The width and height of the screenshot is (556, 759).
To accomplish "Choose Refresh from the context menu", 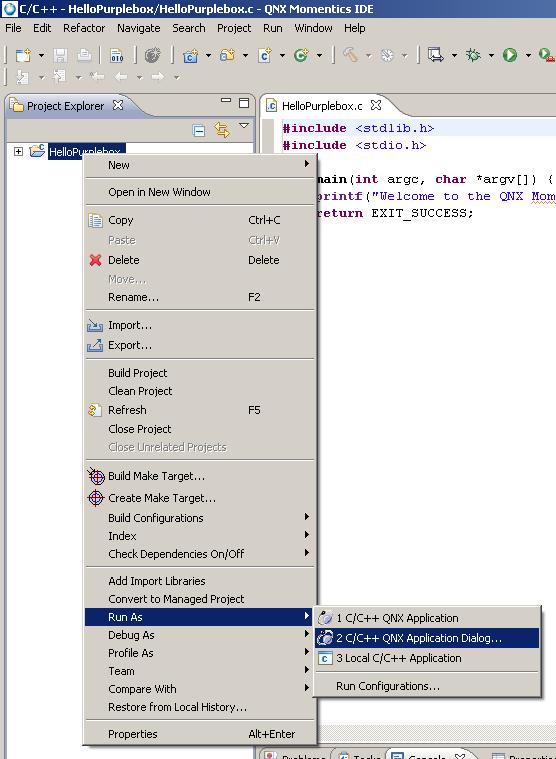I will 200,410.
